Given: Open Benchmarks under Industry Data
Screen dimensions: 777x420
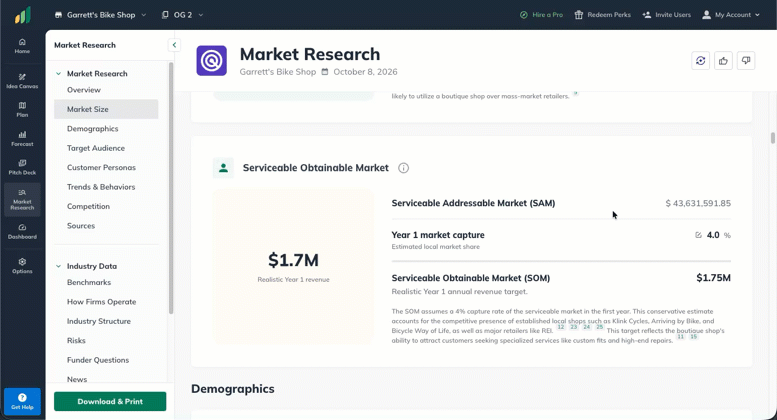Looking at the screenshot, I should pos(89,282).
